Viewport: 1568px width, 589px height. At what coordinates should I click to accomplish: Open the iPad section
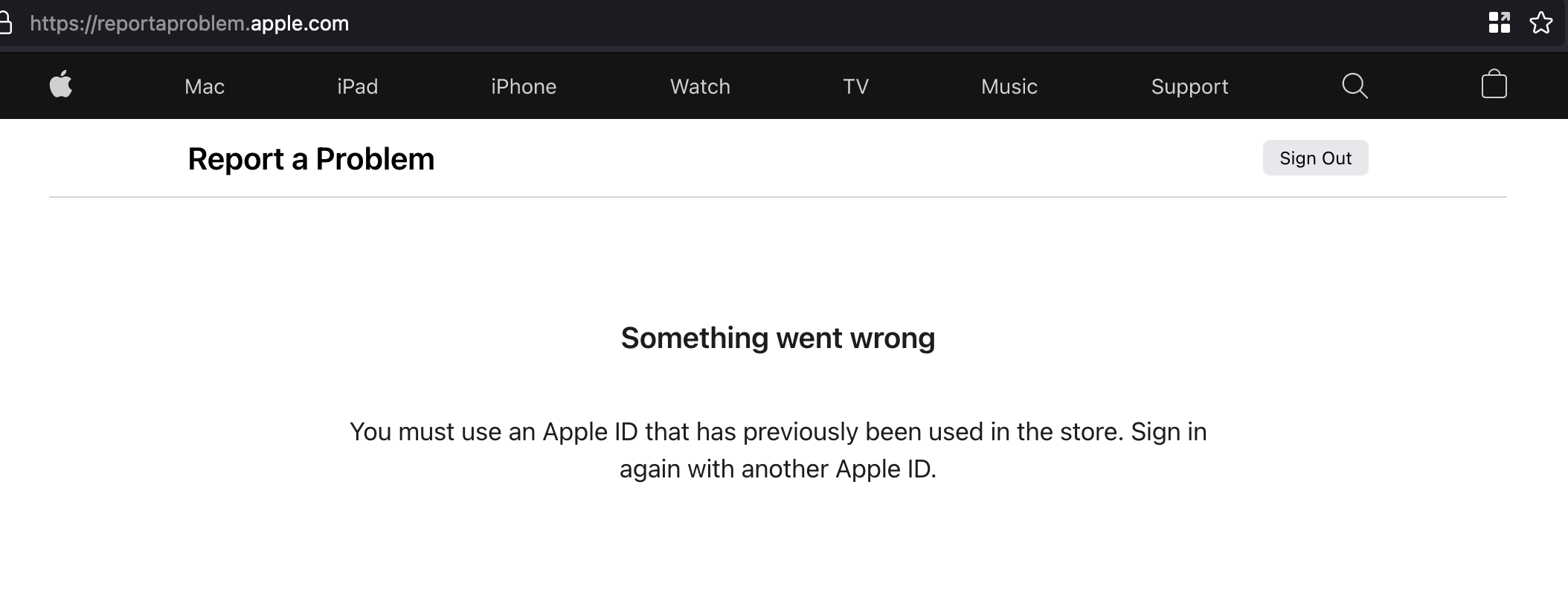[357, 86]
